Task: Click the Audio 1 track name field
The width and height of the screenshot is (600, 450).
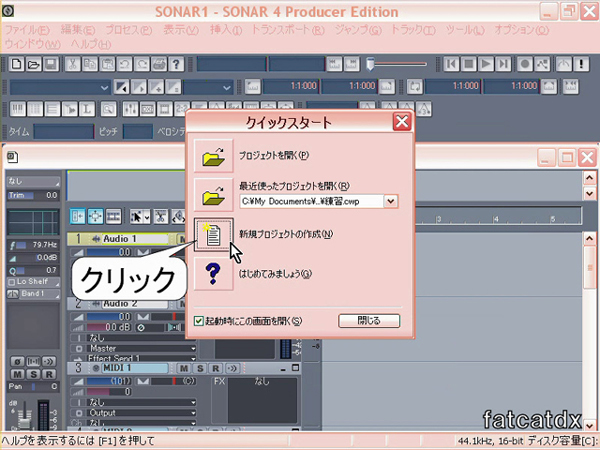Action: 135,239
